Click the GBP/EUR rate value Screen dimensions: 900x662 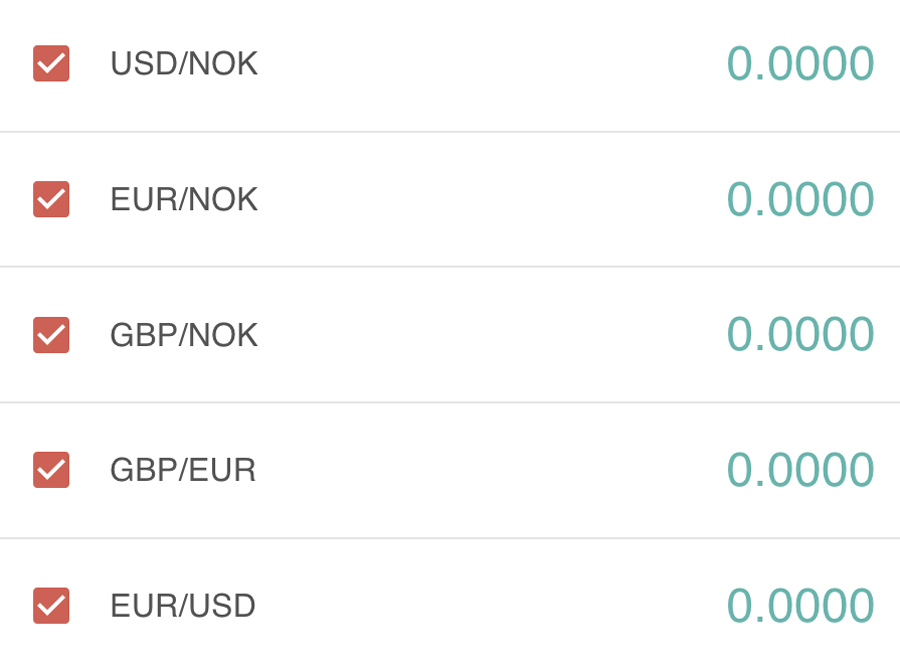(800, 470)
